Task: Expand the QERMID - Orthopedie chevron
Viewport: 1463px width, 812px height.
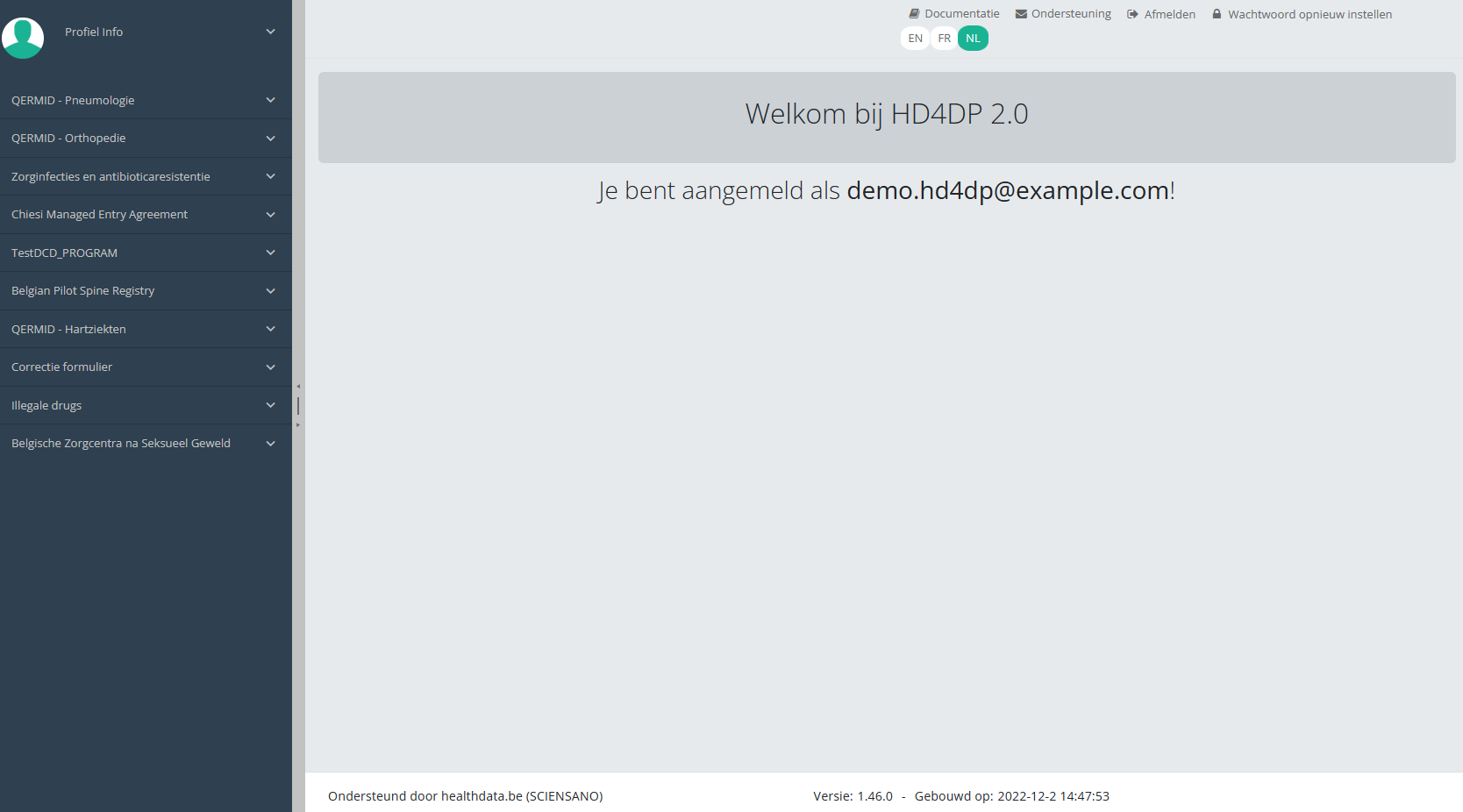Action: point(270,139)
